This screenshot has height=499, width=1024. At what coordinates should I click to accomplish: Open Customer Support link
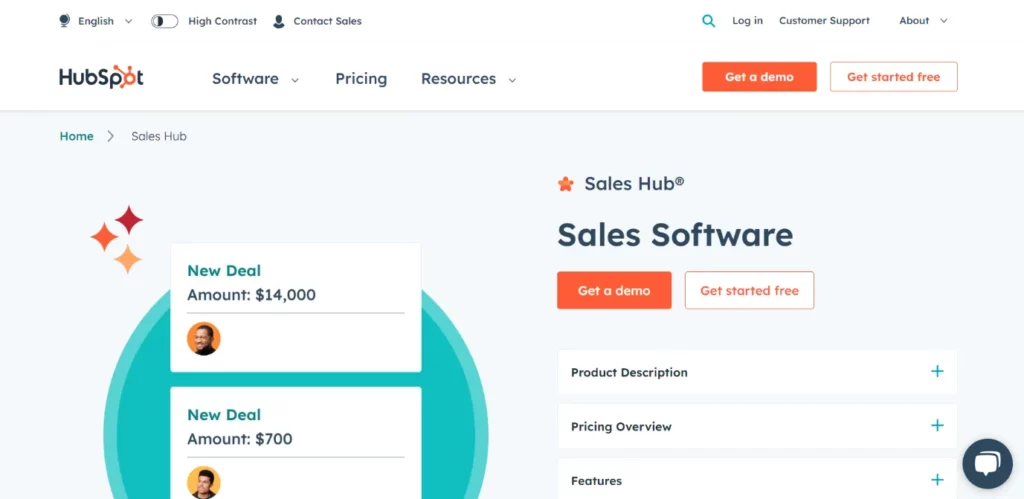(x=824, y=21)
